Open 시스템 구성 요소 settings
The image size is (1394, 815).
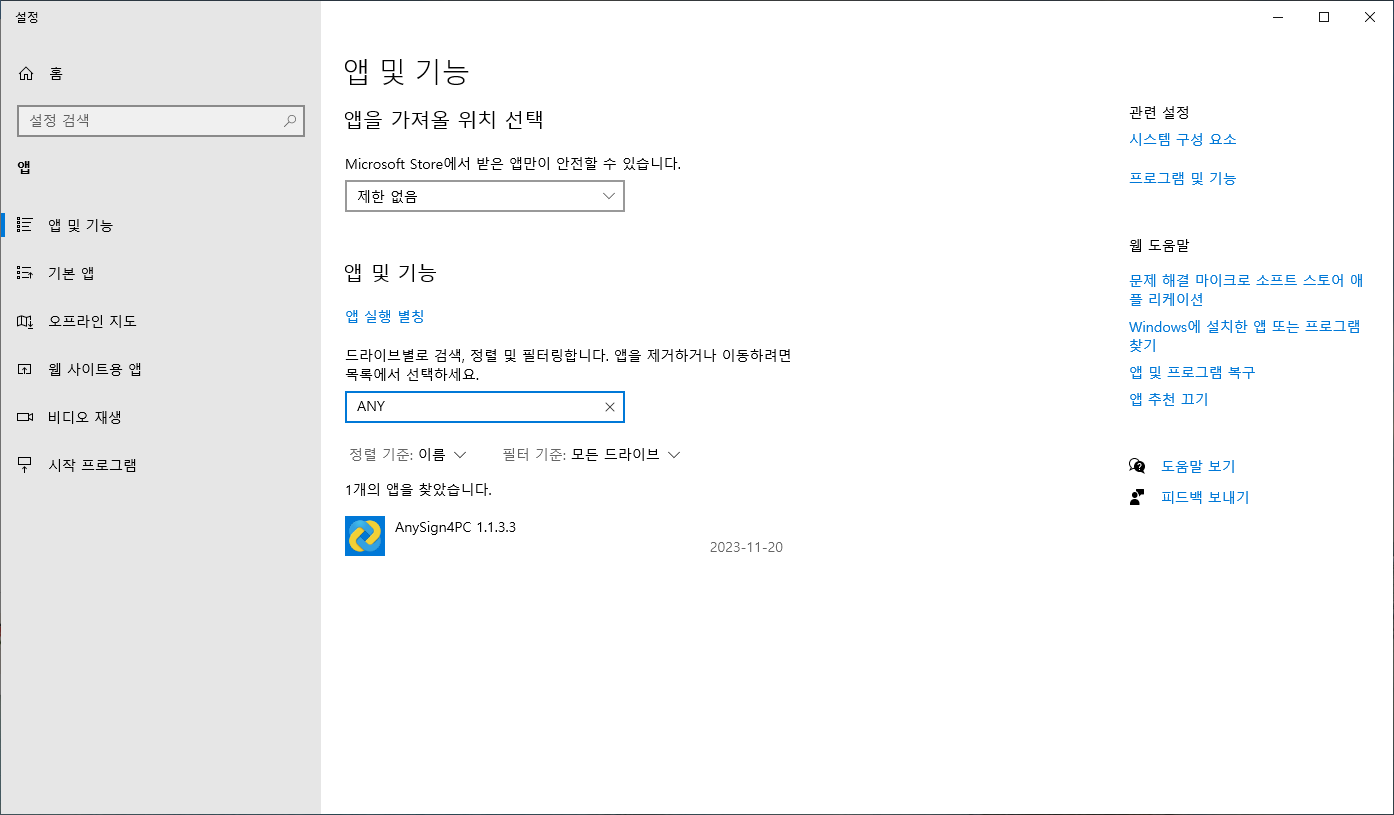pyautogui.click(x=1182, y=139)
